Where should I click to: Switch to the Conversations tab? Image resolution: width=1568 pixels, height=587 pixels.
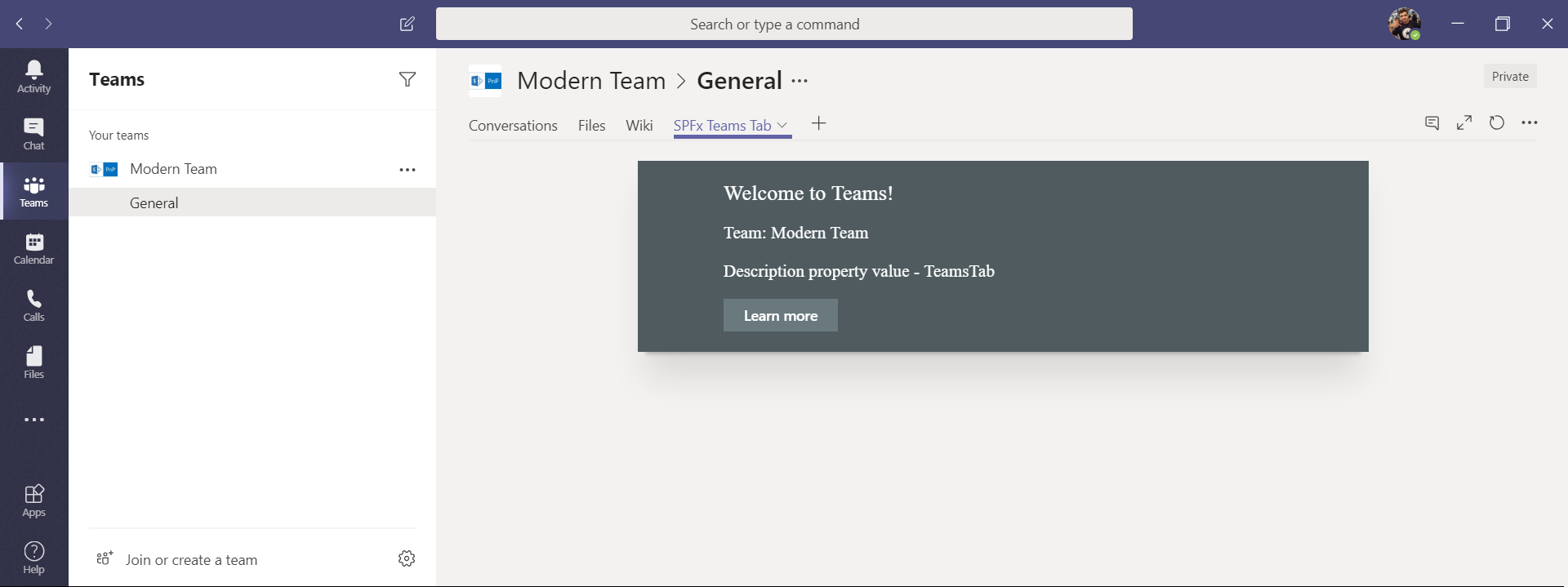tap(513, 125)
